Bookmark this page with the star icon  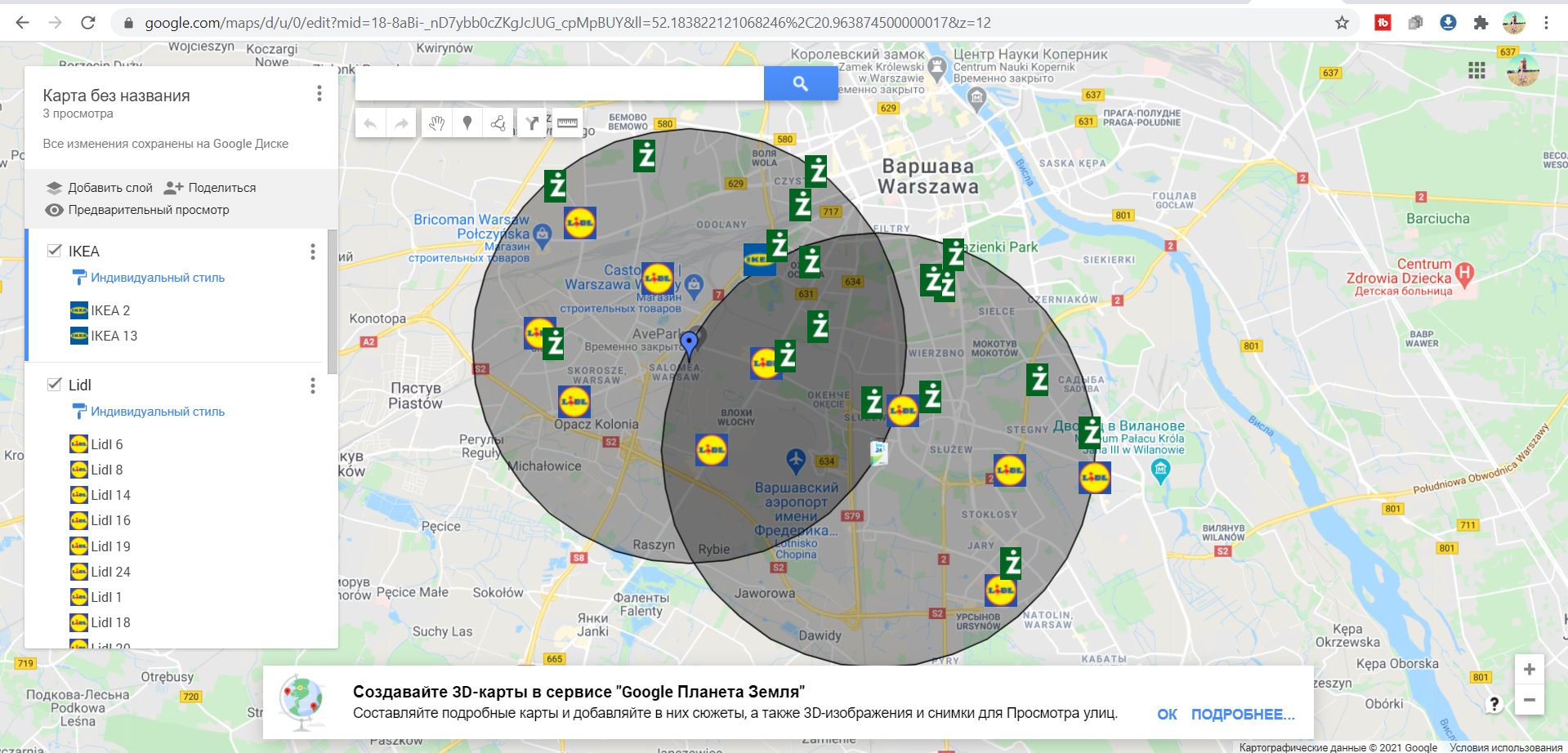click(1342, 23)
